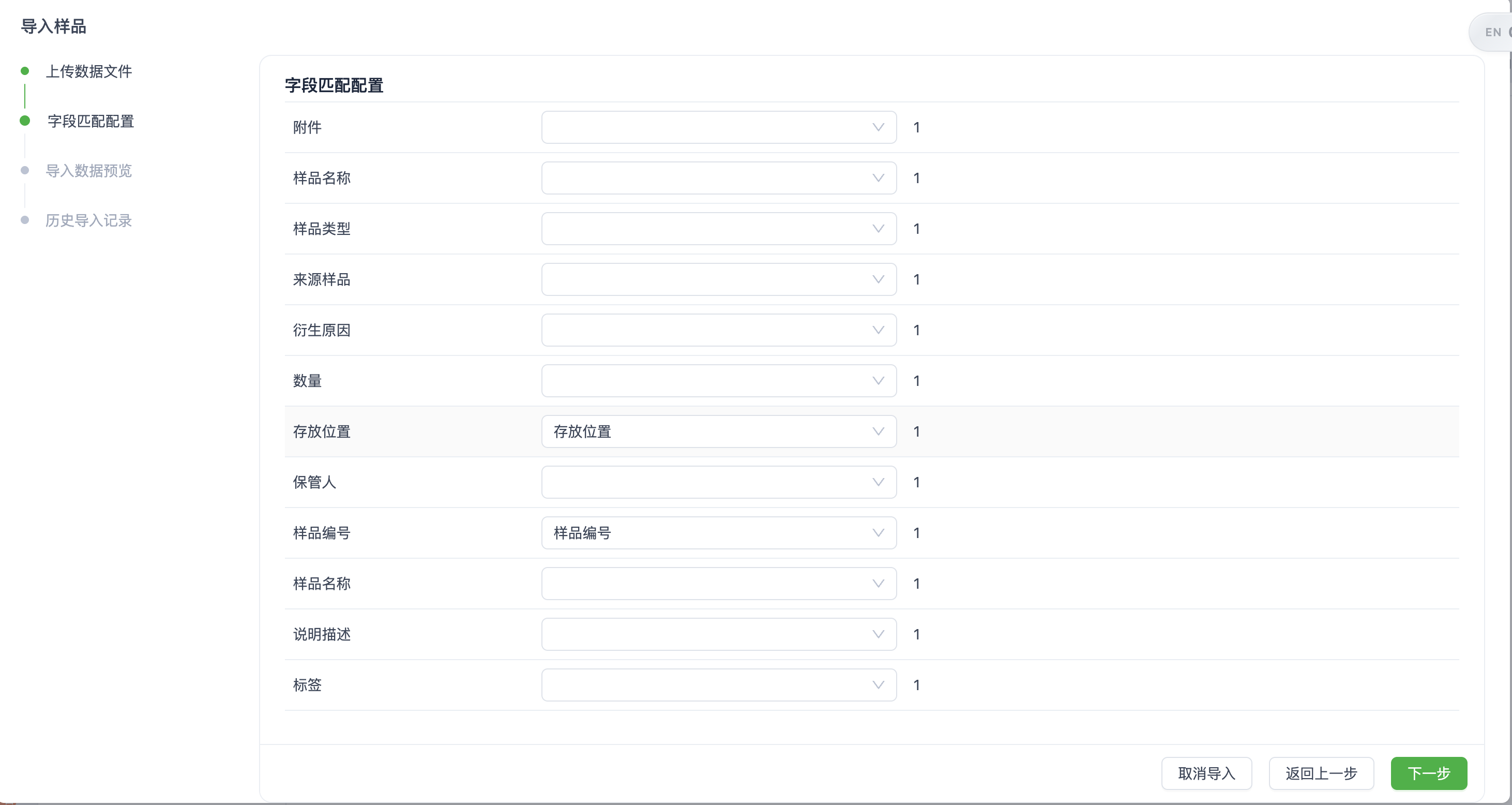Toggle the EN language switch
The image size is (1512, 805).
pyautogui.click(x=1494, y=32)
